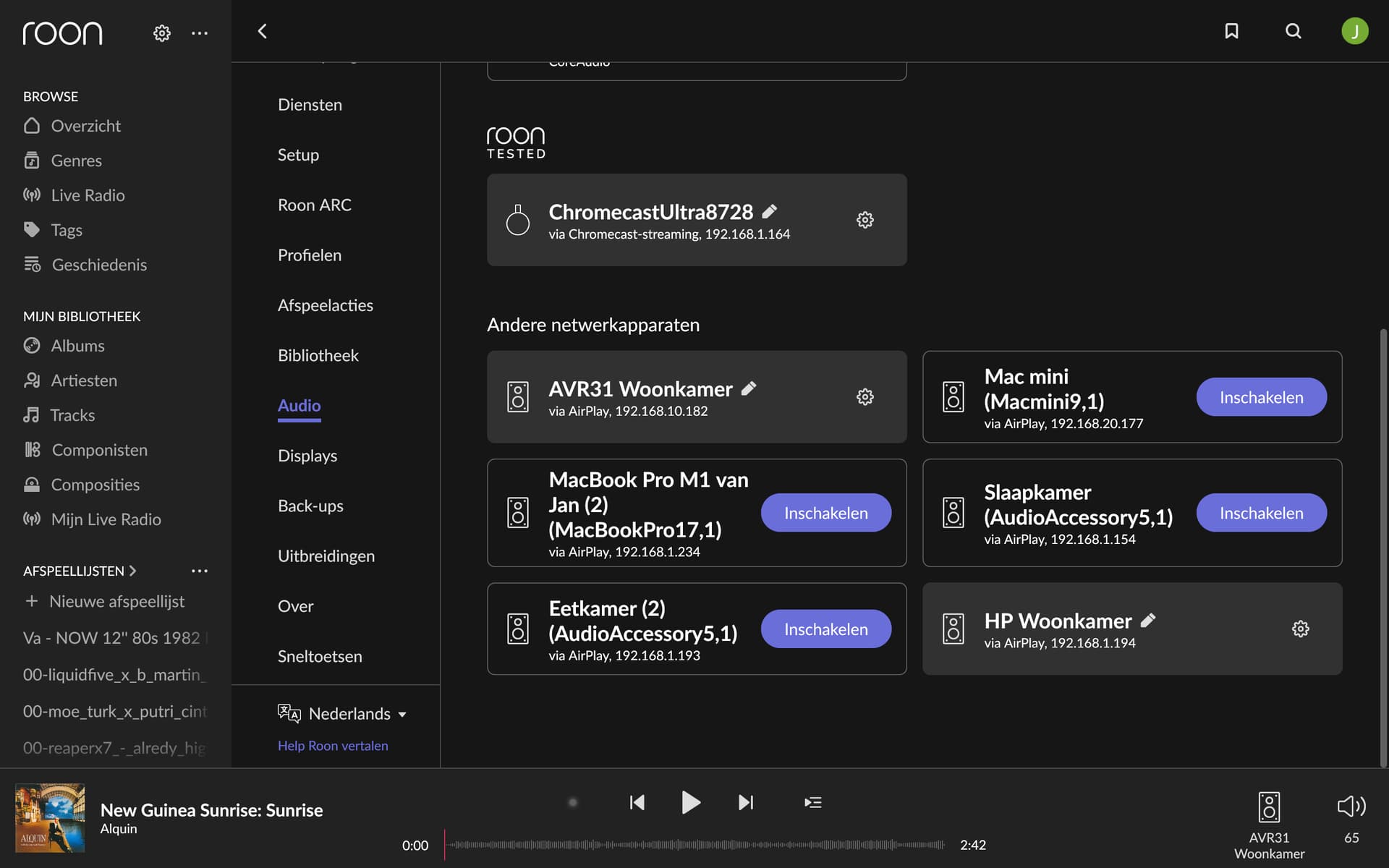The image size is (1389, 868).
Task: Open the search magnifier icon
Action: tap(1294, 31)
